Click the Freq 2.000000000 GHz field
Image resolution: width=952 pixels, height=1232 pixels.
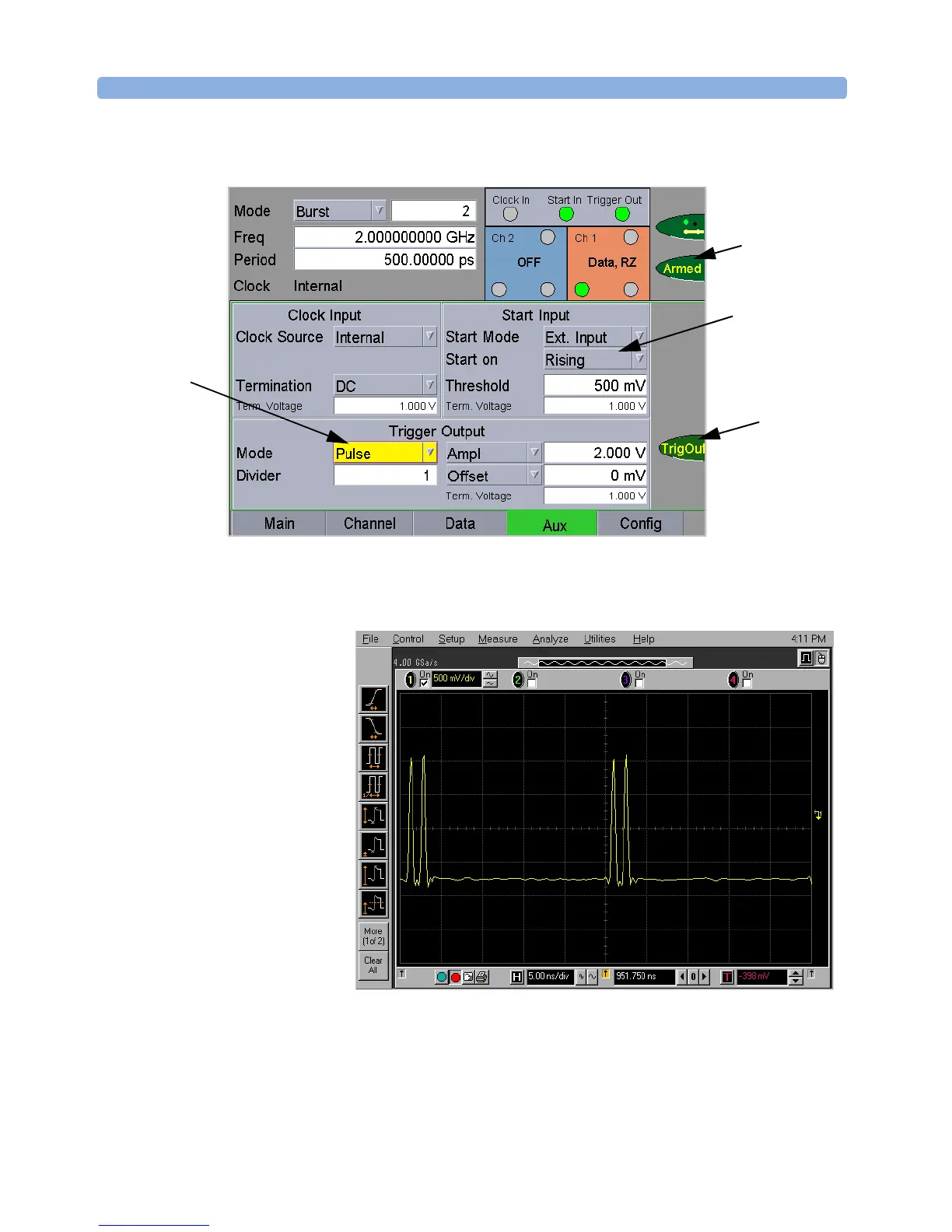[385, 236]
